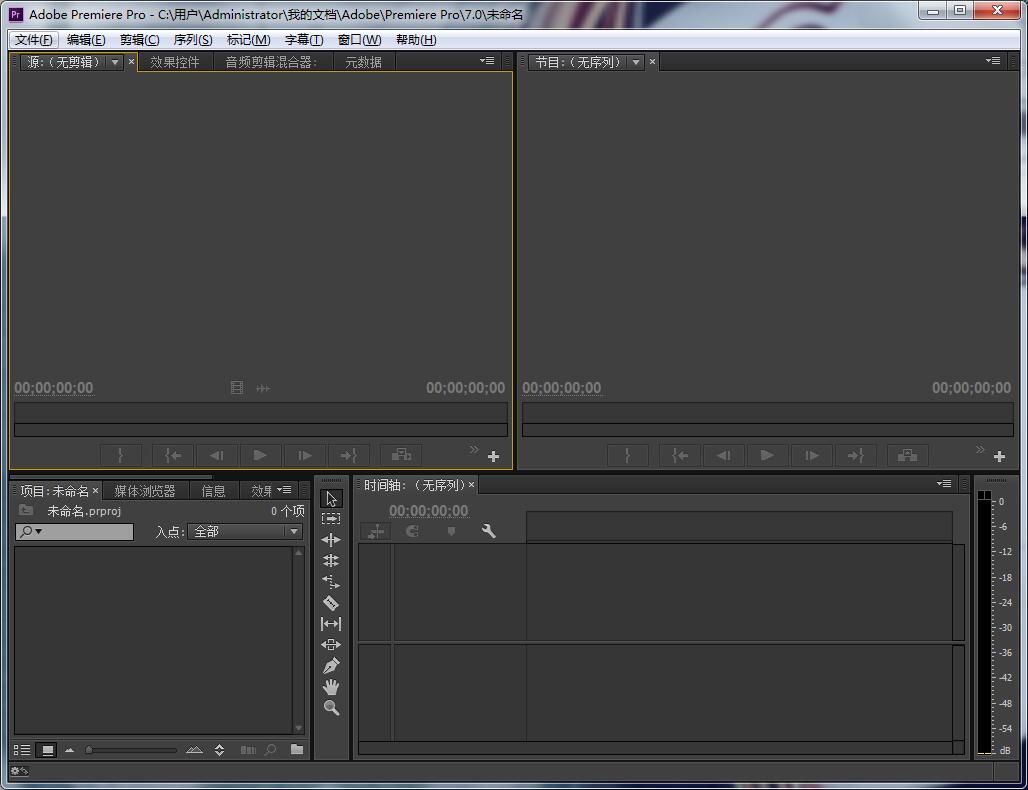The width and height of the screenshot is (1028, 790).
Task: Open the 标记(M) menu
Action: pos(248,40)
